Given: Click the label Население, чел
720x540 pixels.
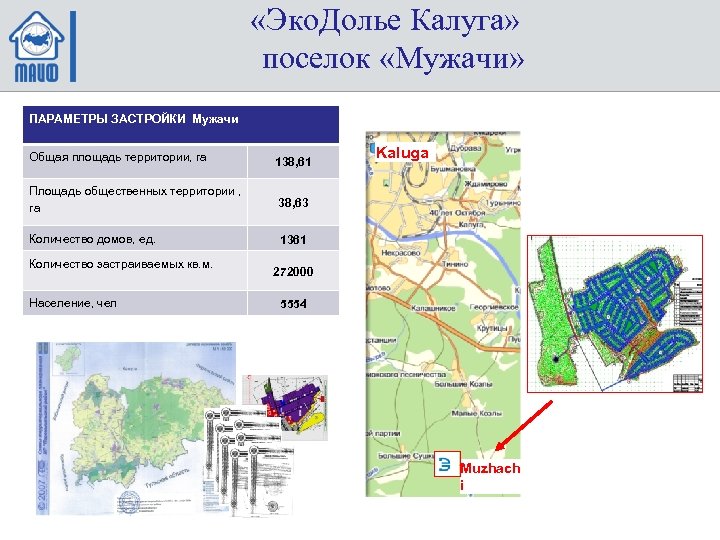Looking at the screenshot, I should pyautogui.click(x=73, y=303).
